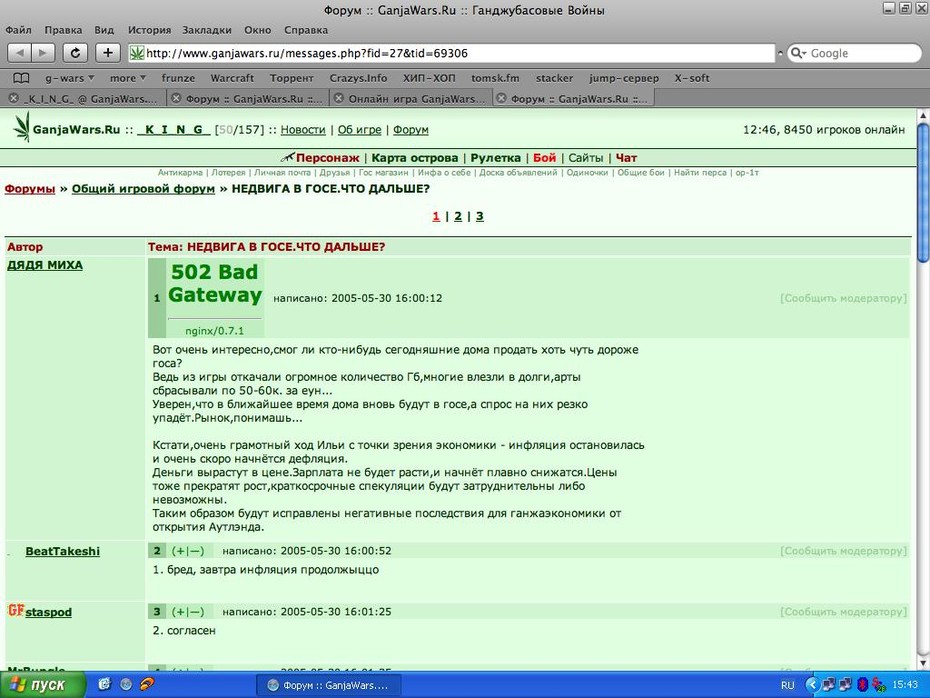Viewport: 930px width, 698px height.
Task: Click the Bluetooth tray icon
Action: [x=862, y=685]
